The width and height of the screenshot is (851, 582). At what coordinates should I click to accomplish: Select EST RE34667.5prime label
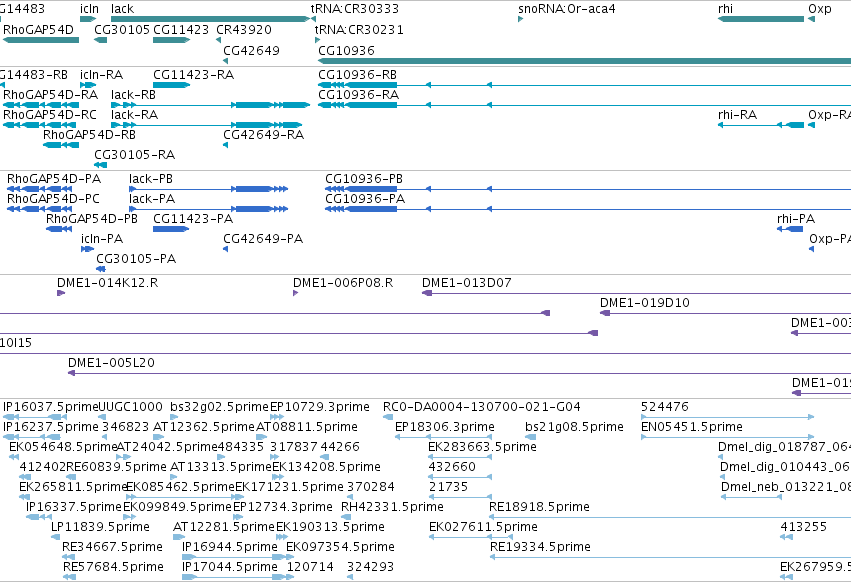tap(112, 547)
